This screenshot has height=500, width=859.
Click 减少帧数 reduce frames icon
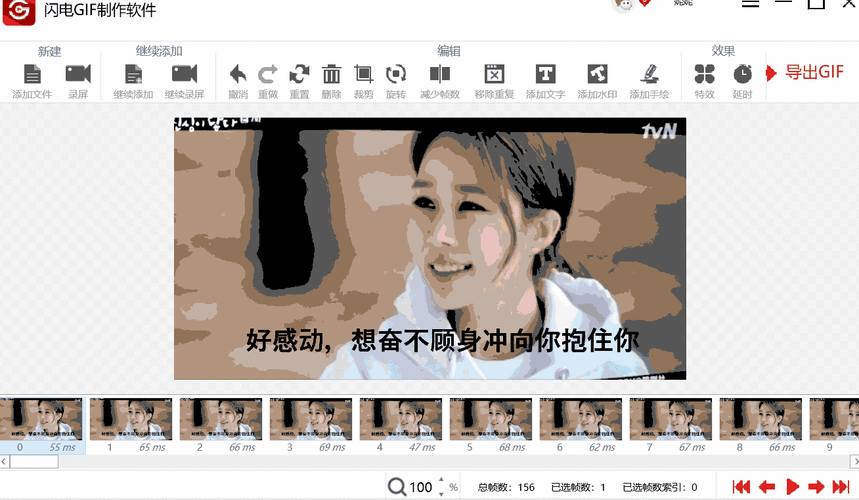point(439,74)
